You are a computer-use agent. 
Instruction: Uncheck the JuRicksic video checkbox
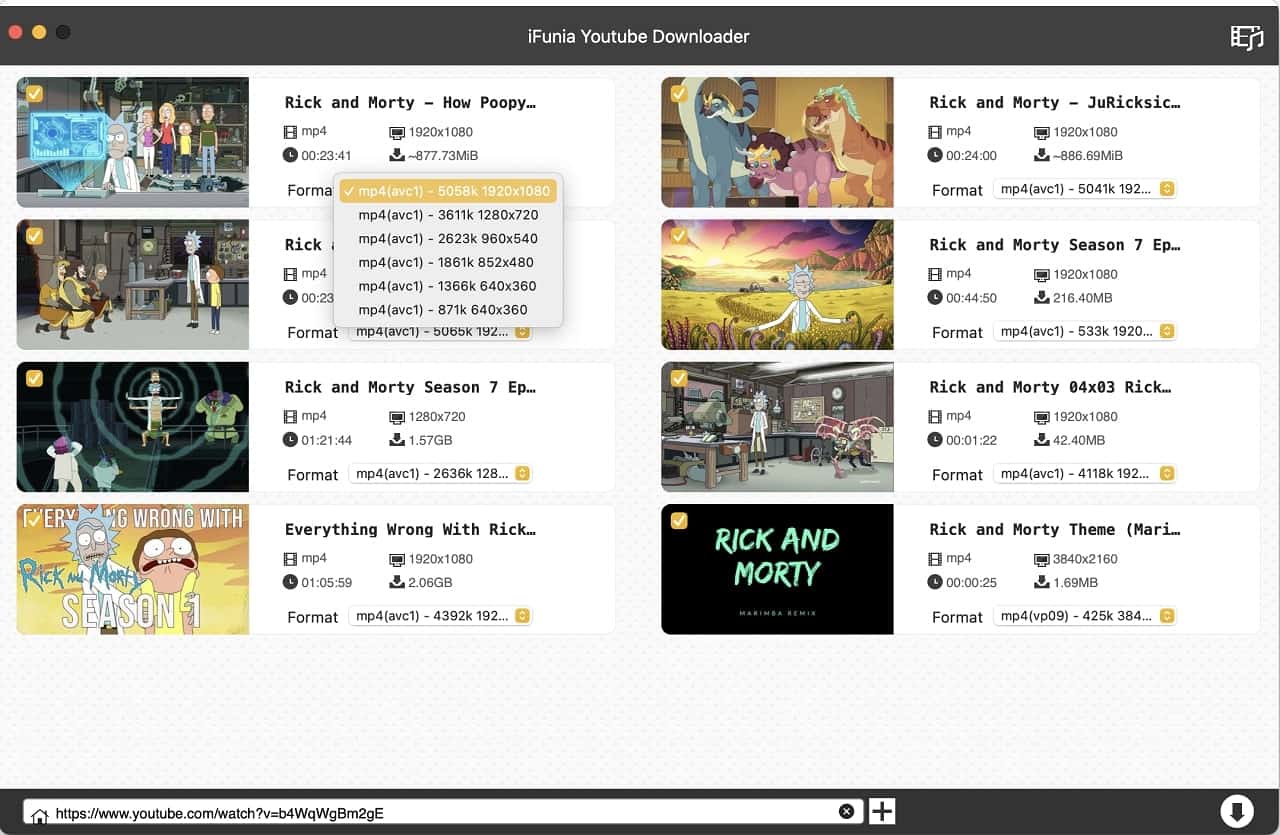point(679,93)
